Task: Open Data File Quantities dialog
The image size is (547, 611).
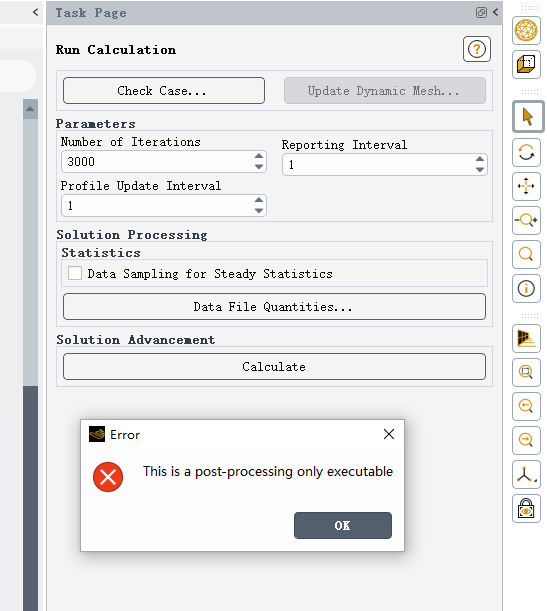Action: [x=274, y=307]
